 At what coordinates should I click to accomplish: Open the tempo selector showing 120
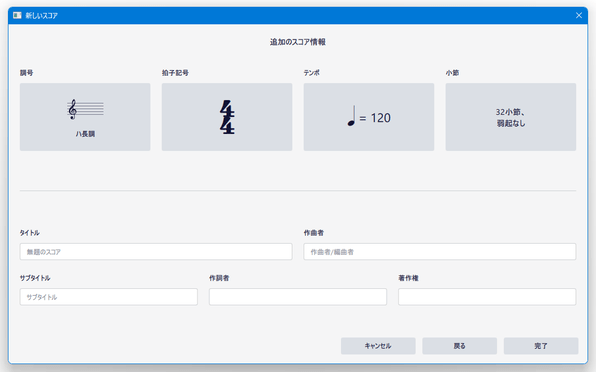[x=369, y=117]
